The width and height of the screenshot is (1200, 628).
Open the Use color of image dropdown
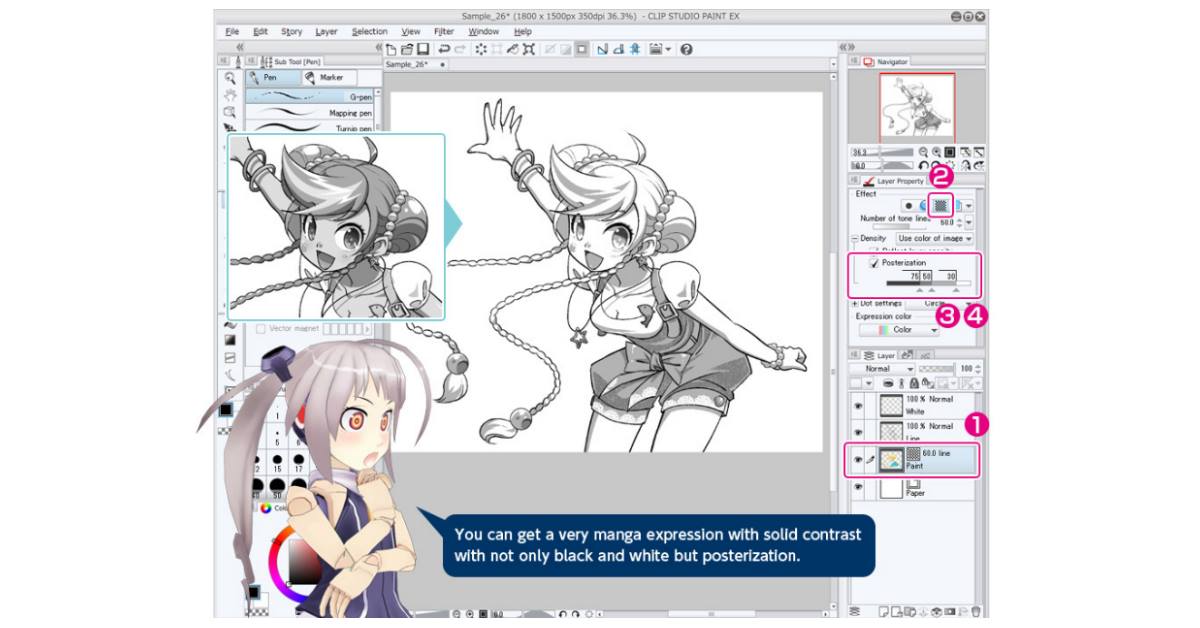coord(934,238)
